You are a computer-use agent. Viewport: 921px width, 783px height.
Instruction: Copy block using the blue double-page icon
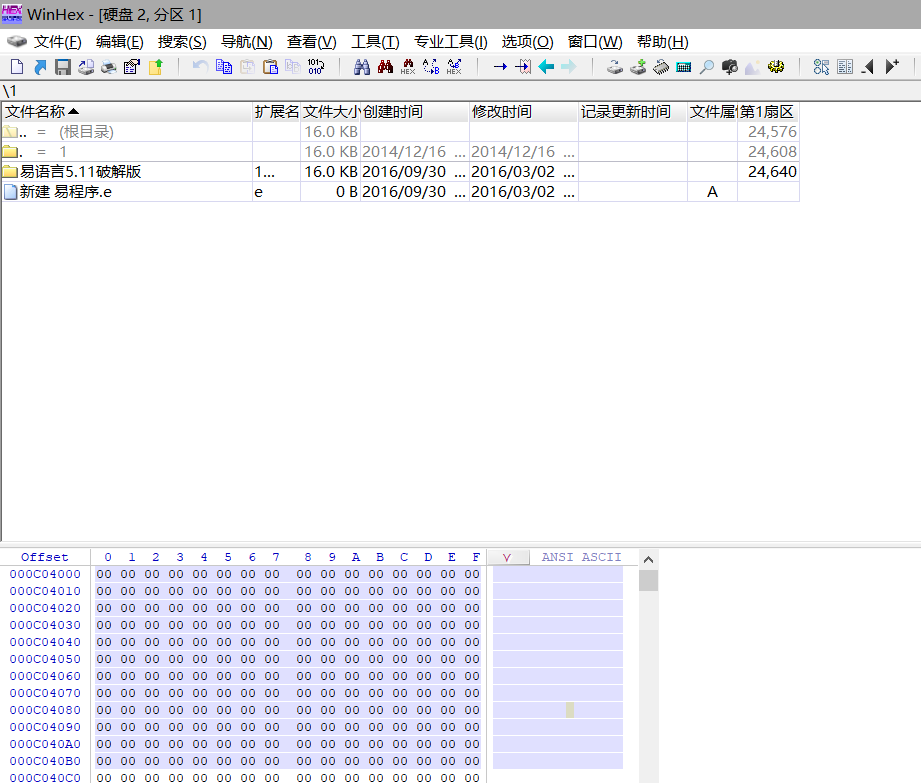[224, 67]
